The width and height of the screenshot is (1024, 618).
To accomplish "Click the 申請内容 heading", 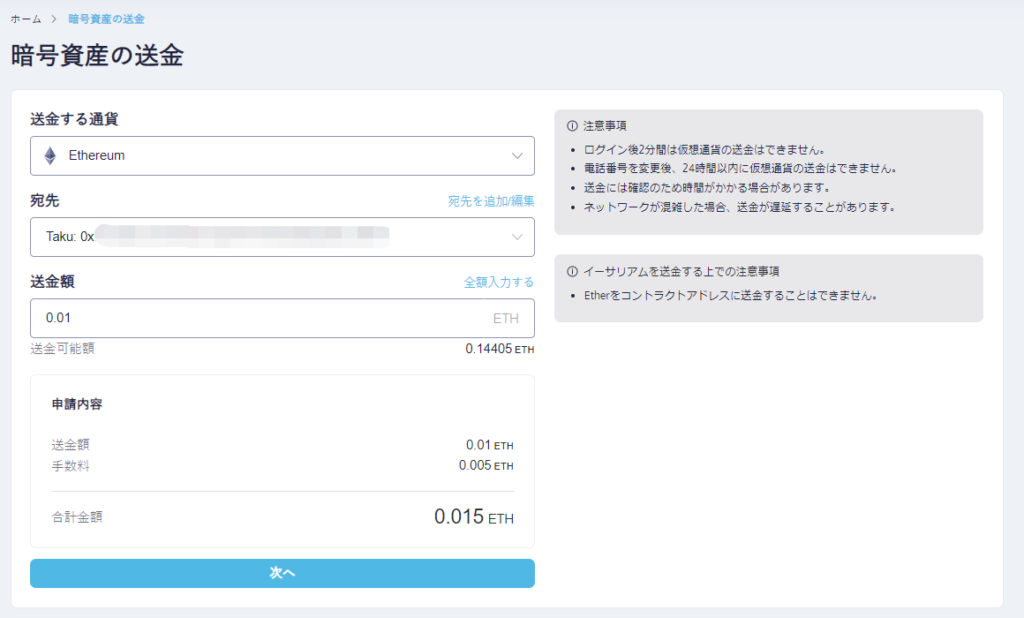I will pos(77,404).
